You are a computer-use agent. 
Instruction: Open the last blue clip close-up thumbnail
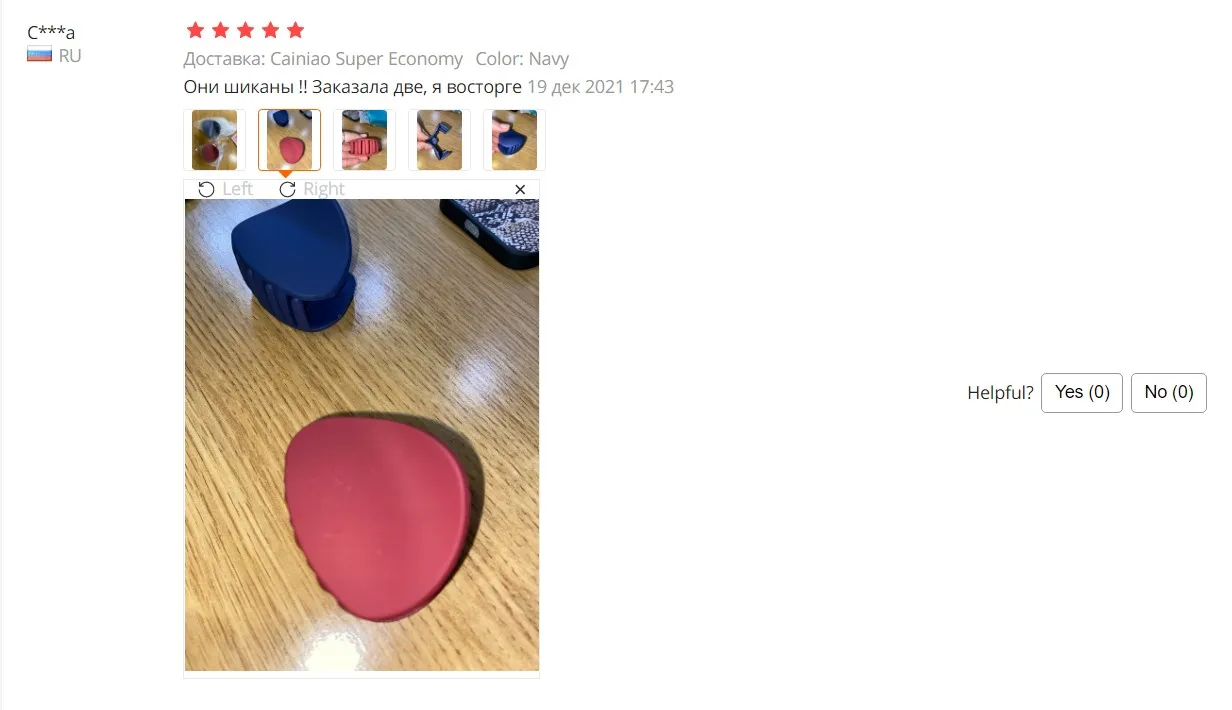click(514, 140)
